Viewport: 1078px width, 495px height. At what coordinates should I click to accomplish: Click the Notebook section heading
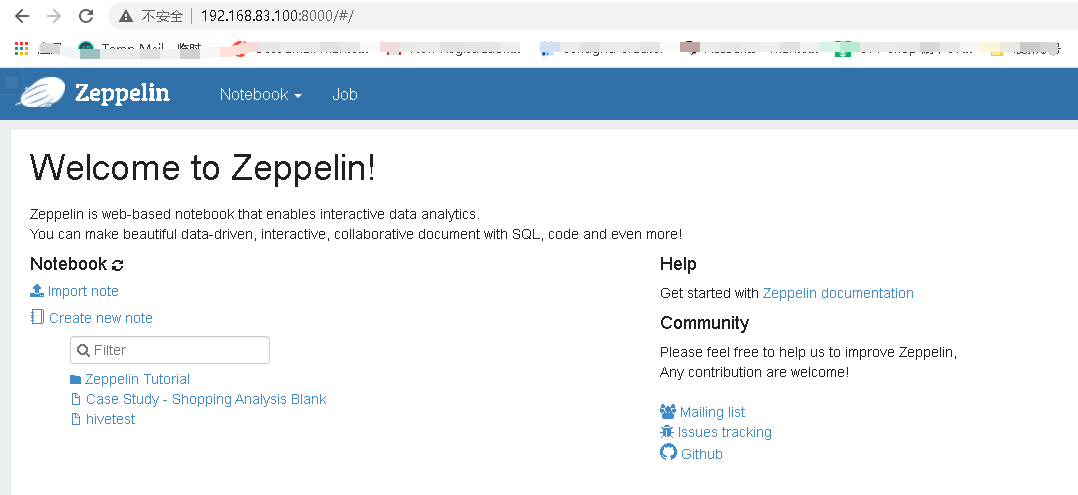69,264
